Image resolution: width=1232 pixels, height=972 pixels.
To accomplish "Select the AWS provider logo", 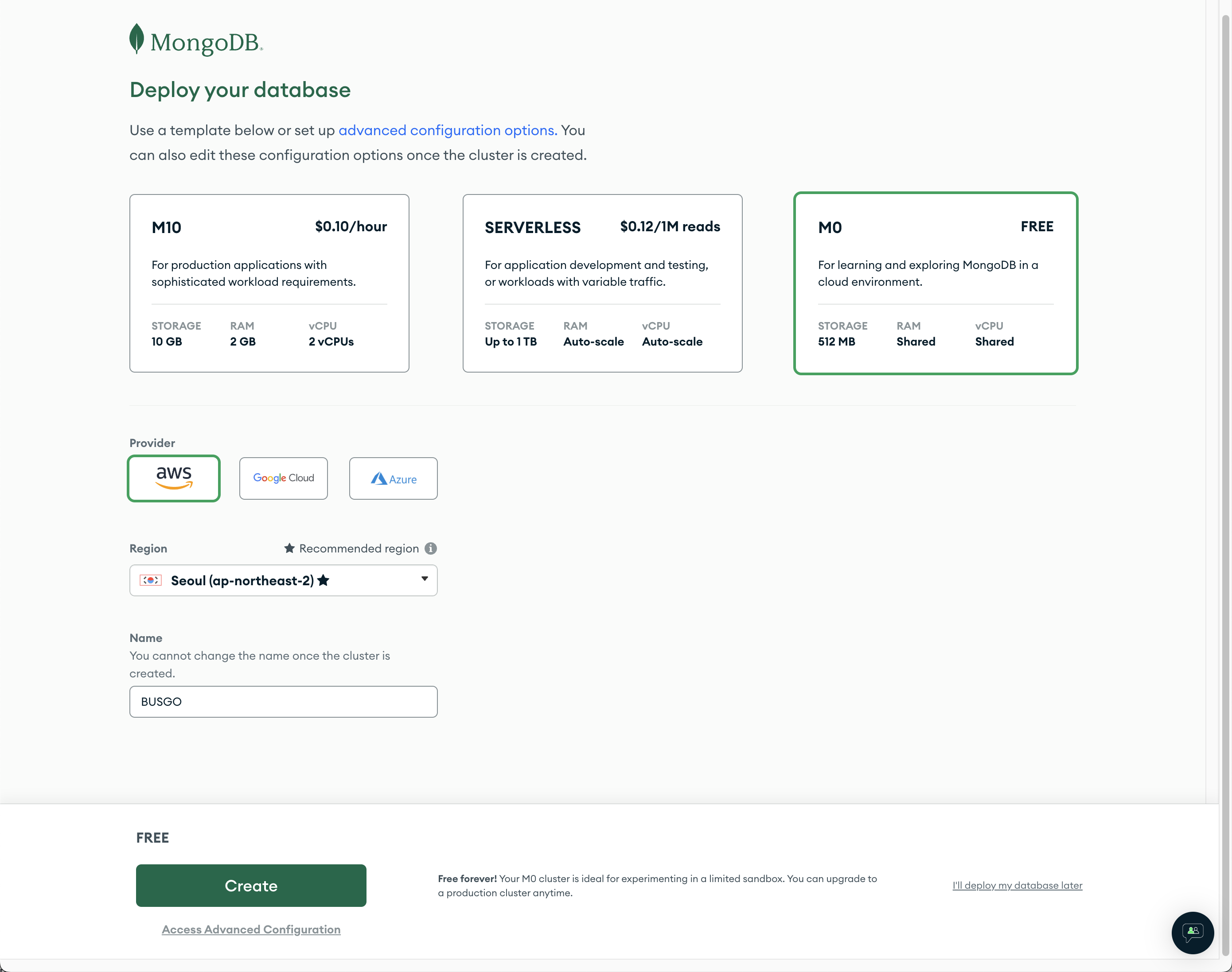I will click(x=174, y=478).
